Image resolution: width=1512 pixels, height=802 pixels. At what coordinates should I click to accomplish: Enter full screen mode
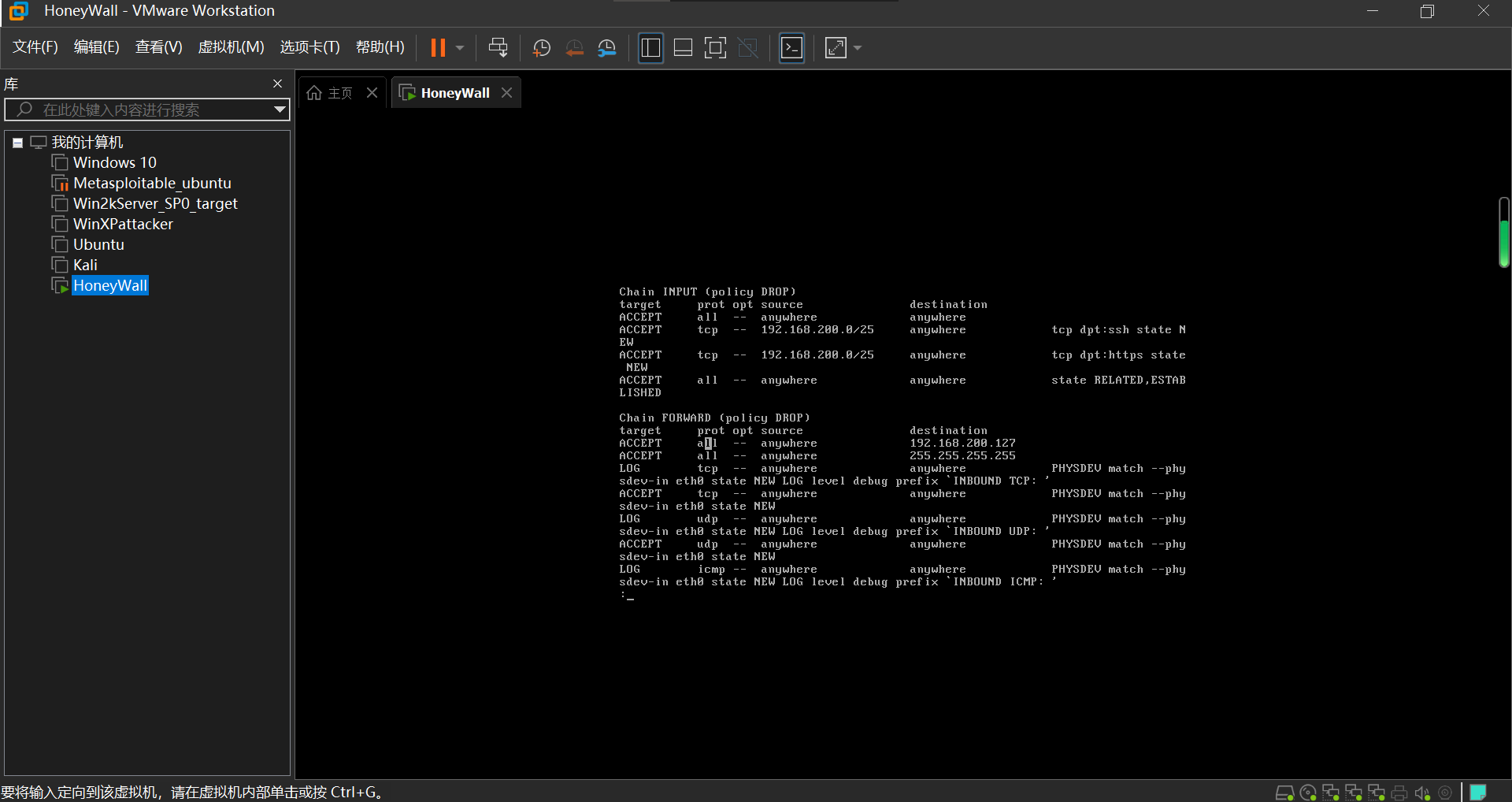[x=715, y=48]
